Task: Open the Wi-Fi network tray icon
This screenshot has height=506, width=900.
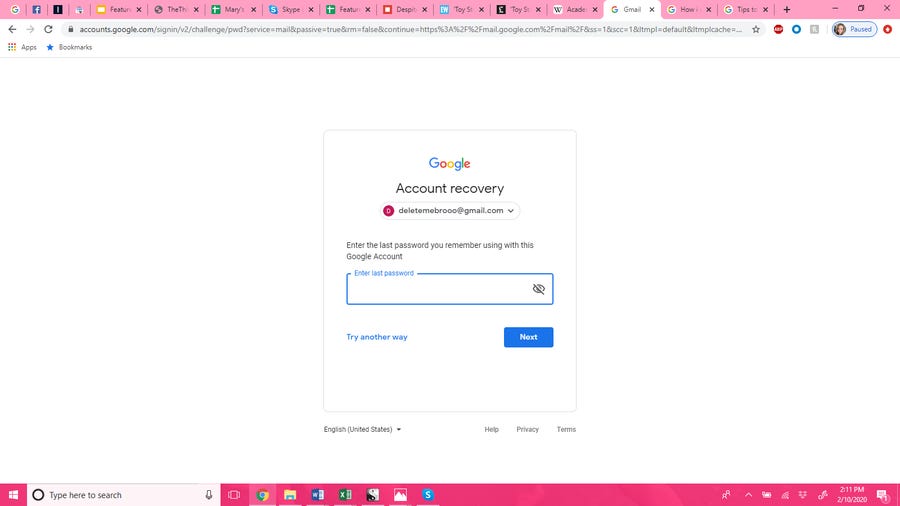Action: (x=785, y=495)
